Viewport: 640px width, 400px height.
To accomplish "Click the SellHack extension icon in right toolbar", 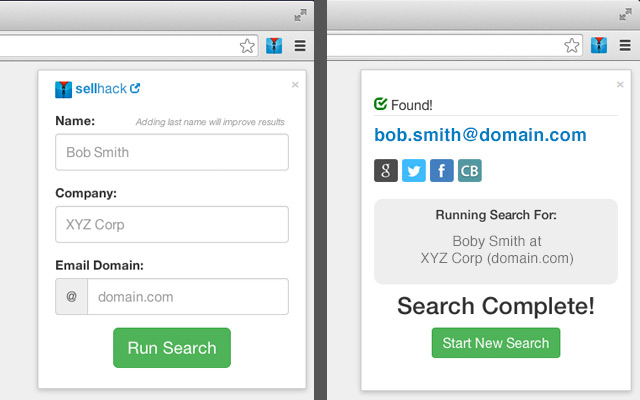I will click(599, 46).
